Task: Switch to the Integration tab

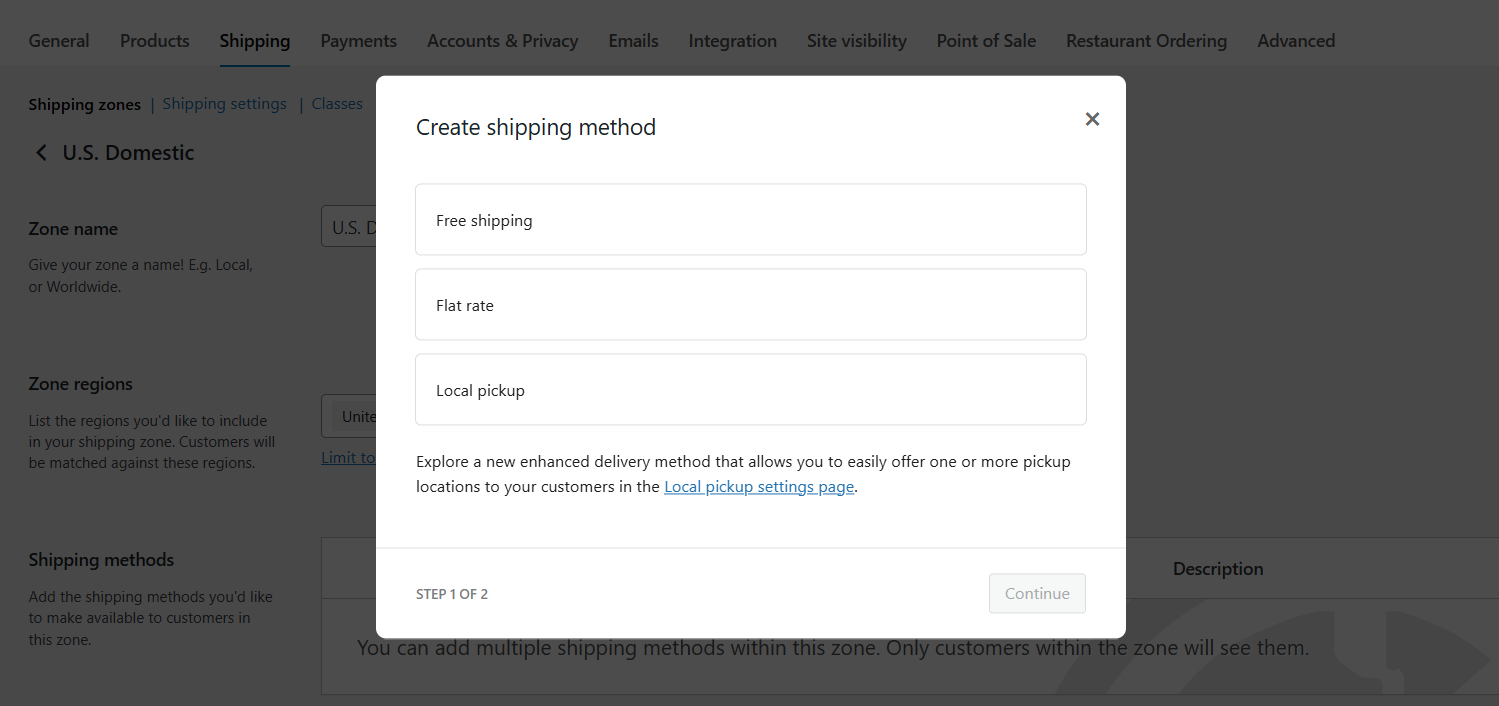Action: [732, 40]
